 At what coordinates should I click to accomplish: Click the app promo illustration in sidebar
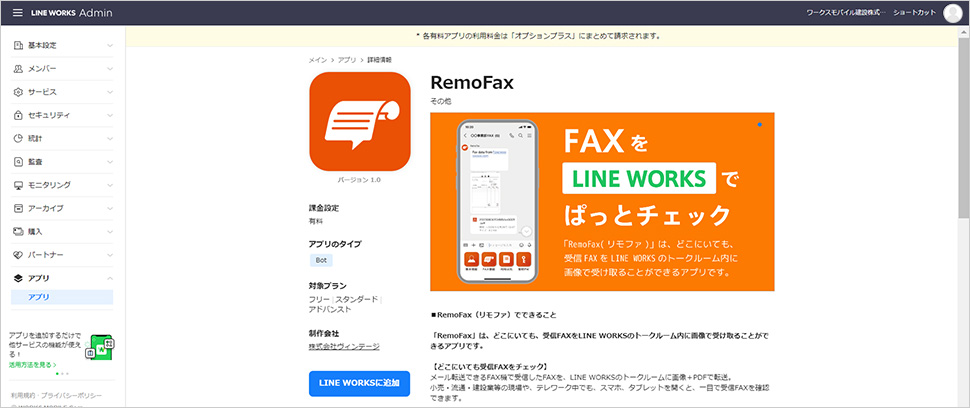(x=100, y=347)
